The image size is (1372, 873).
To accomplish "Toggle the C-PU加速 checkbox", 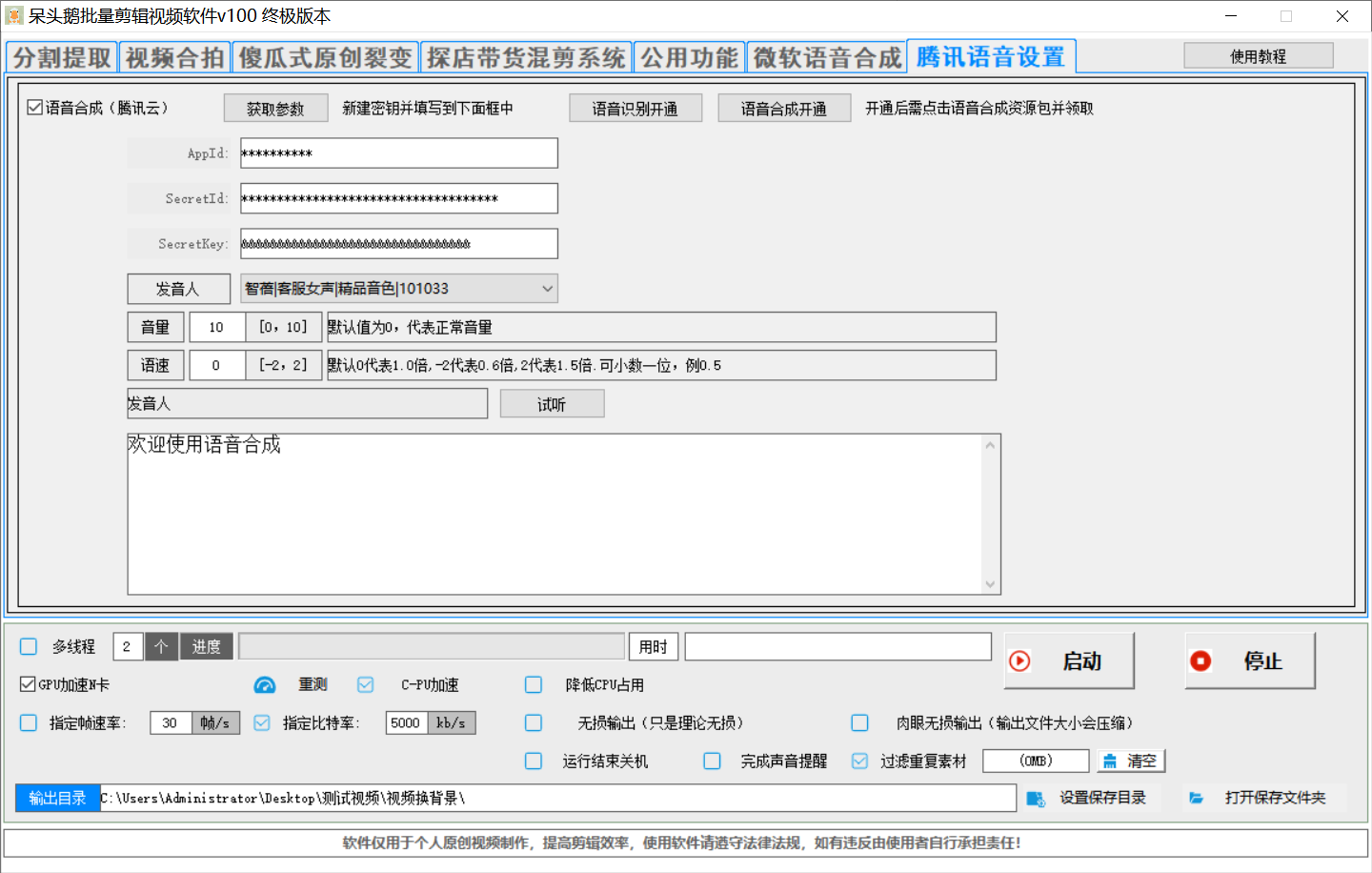I will click(366, 684).
